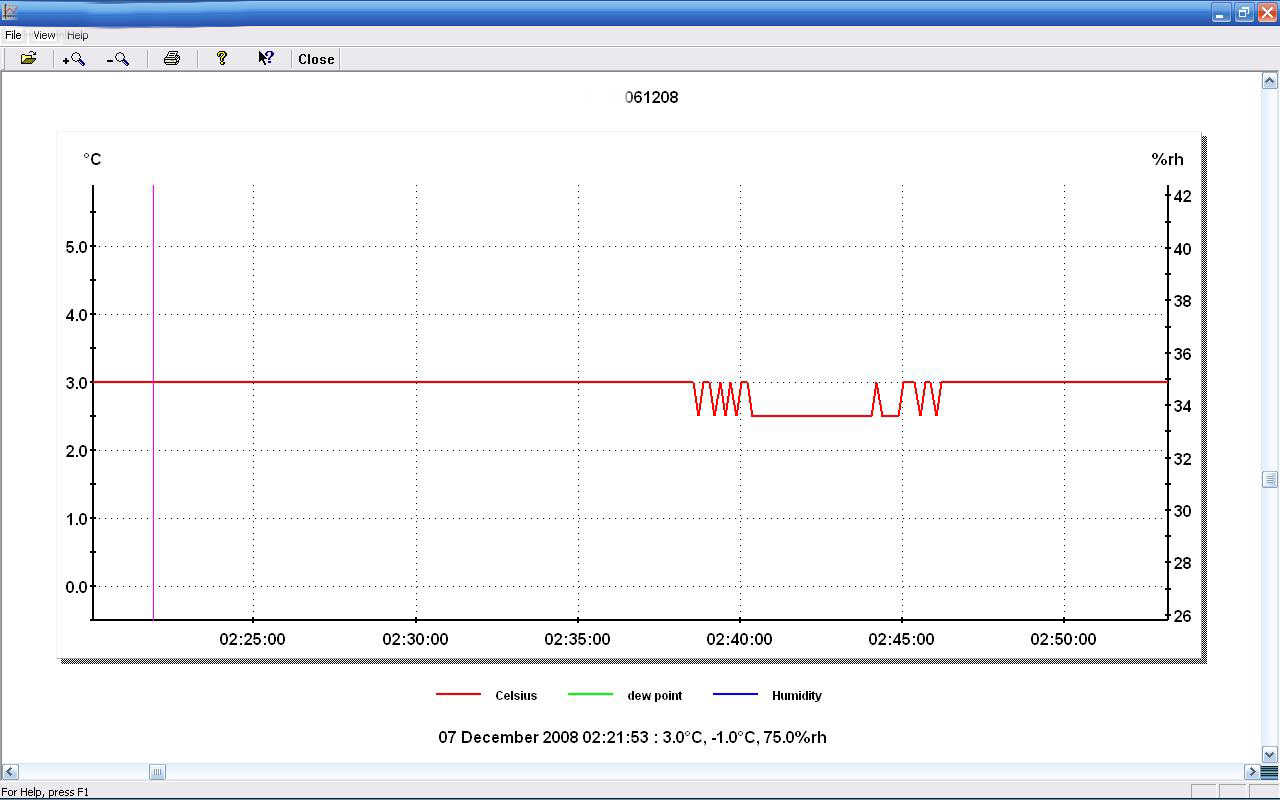Open the File menu
Image resolution: width=1280 pixels, height=800 pixels.
pyautogui.click(x=13, y=35)
